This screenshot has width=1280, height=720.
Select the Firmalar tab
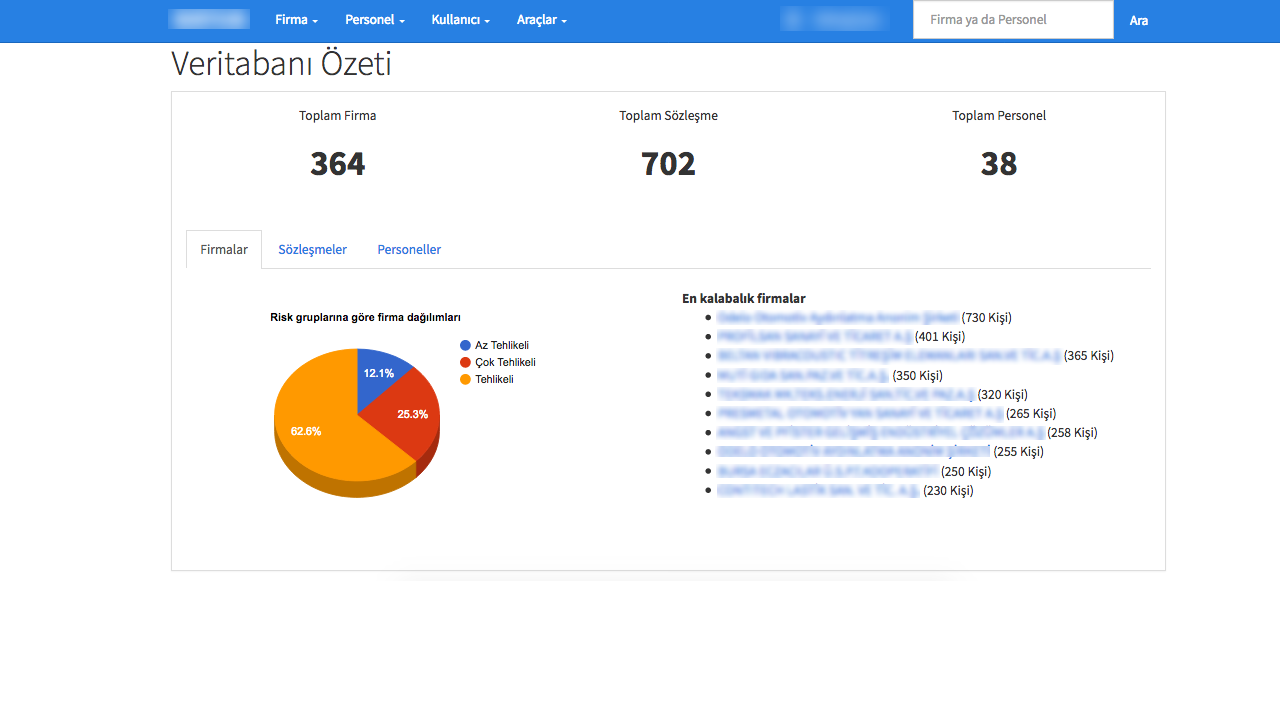click(x=224, y=250)
